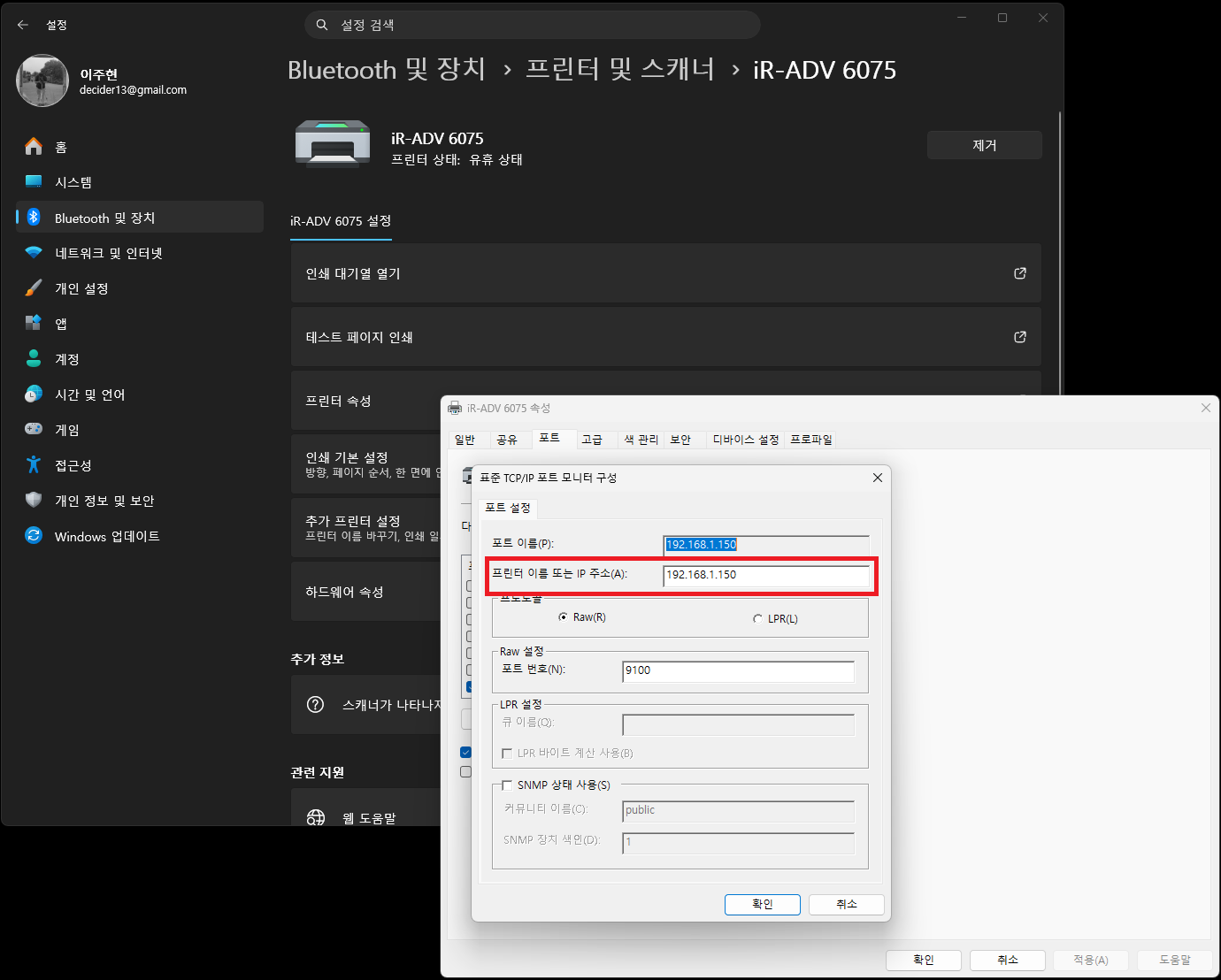Click the 프린터 이름 또는 IP 주소 field
This screenshot has height=980, width=1221.
point(766,575)
